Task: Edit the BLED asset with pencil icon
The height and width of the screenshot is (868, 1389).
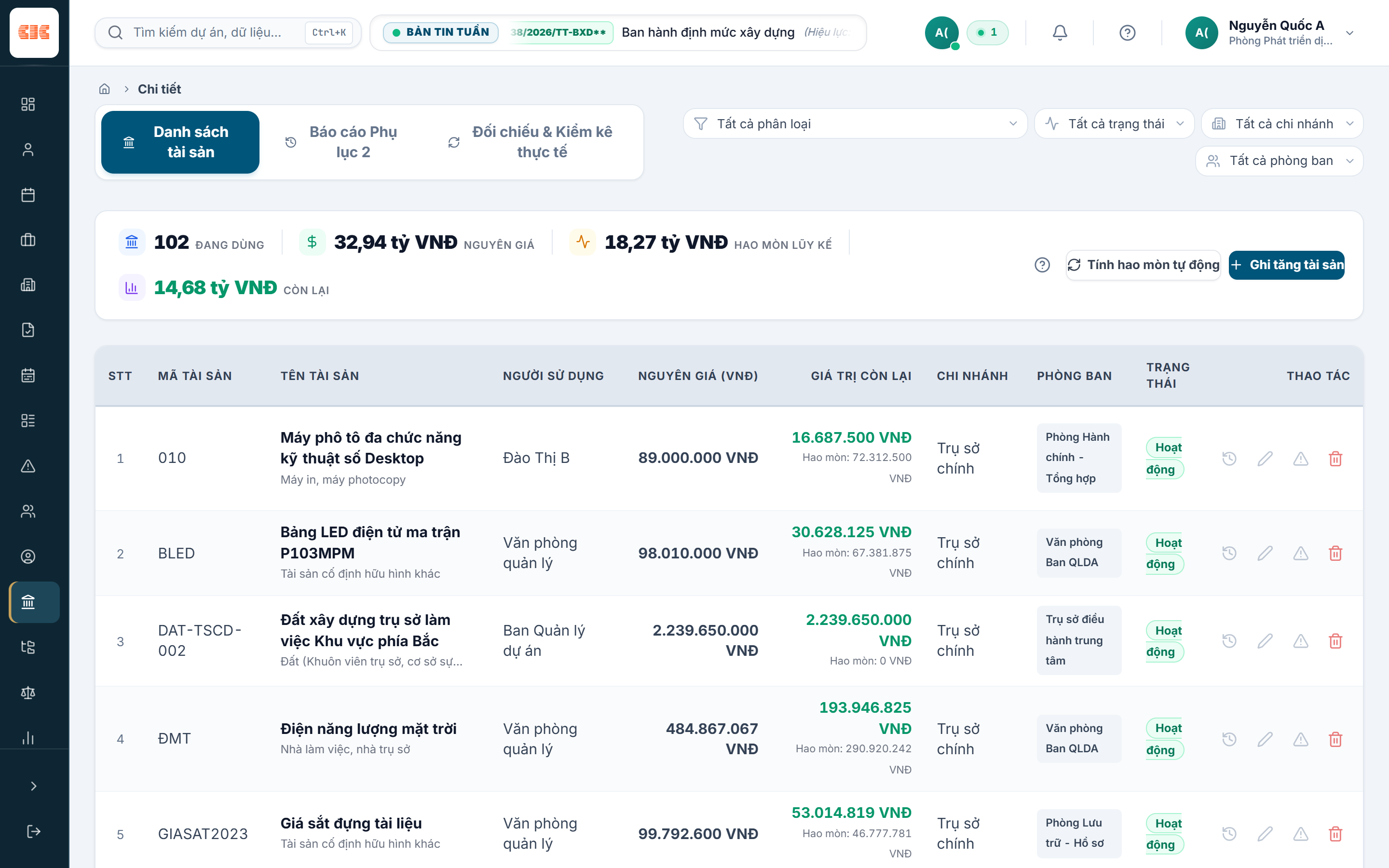Action: [1265, 554]
